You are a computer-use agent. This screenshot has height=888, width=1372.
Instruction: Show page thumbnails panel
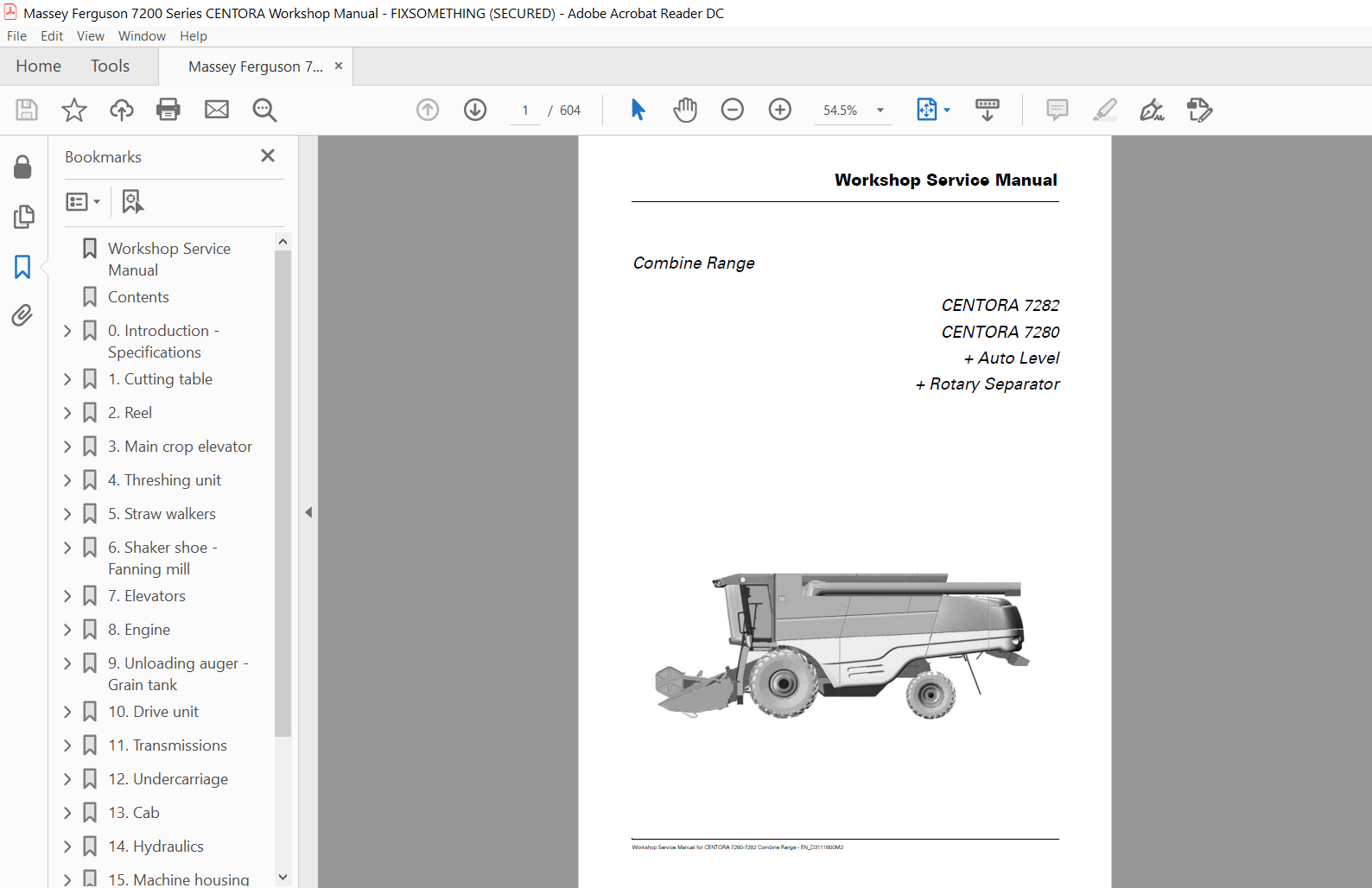coord(23,217)
